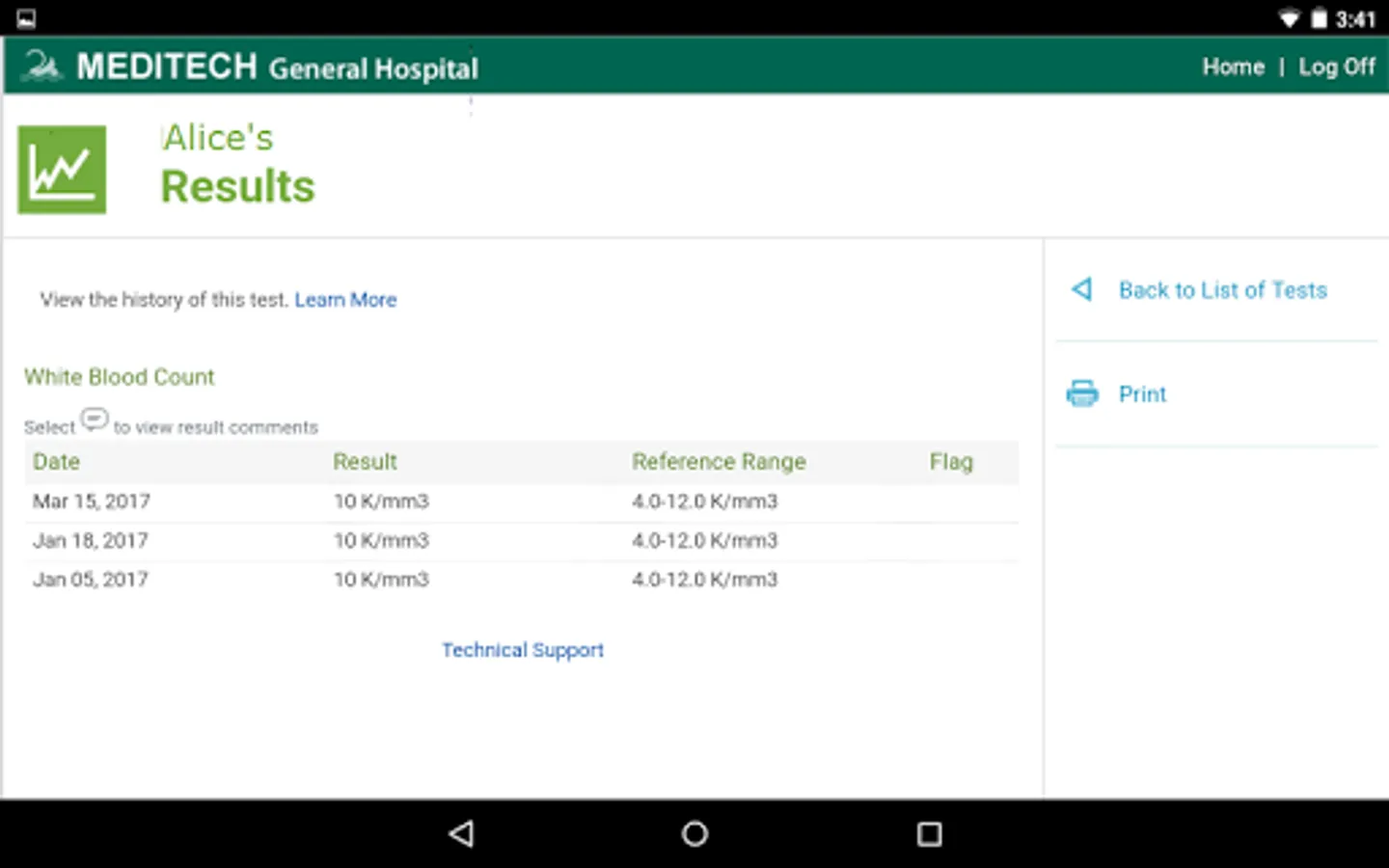Image resolution: width=1389 pixels, height=868 pixels.
Task: Select the Jan 05, 2017 date cell
Action: click(91, 580)
